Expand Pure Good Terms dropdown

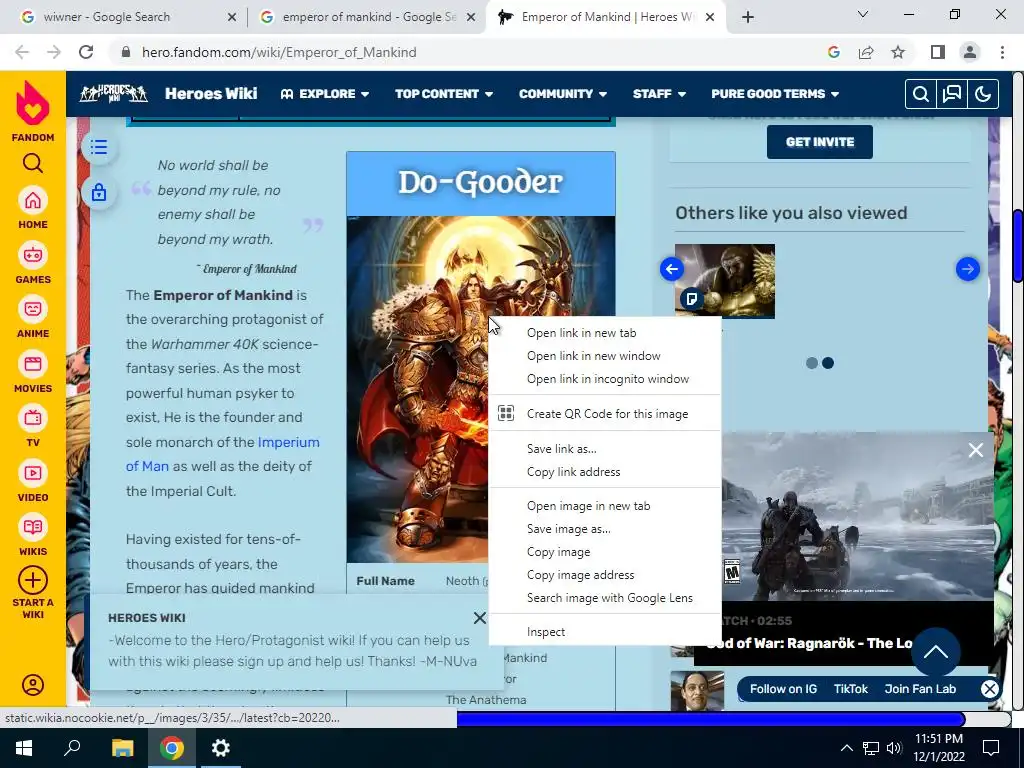[775, 94]
